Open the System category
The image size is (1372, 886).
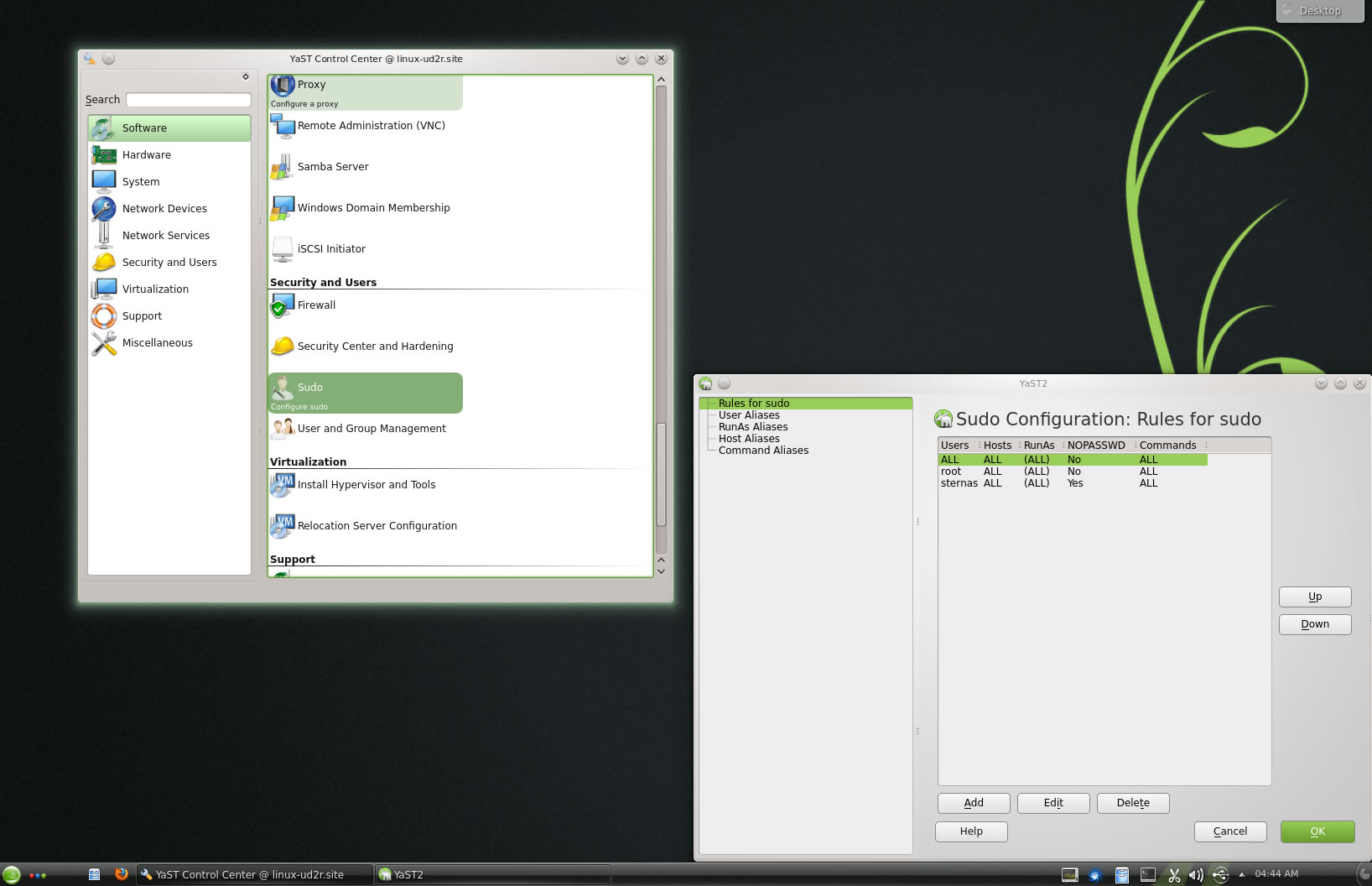click(169, 182)
